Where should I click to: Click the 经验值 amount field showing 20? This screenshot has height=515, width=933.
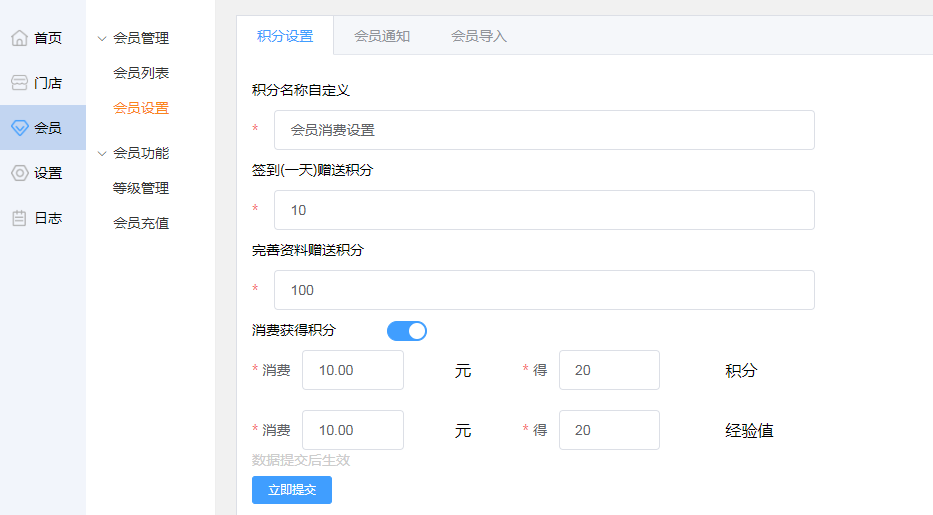coord(609,430)
